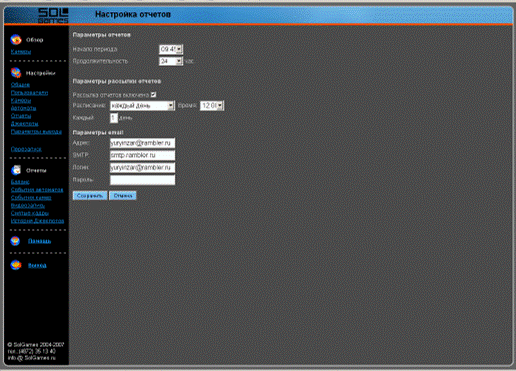This screenshot has height=371, width=516.
Task: Click the Перезапуск link
Action: (x=26, y=149)
